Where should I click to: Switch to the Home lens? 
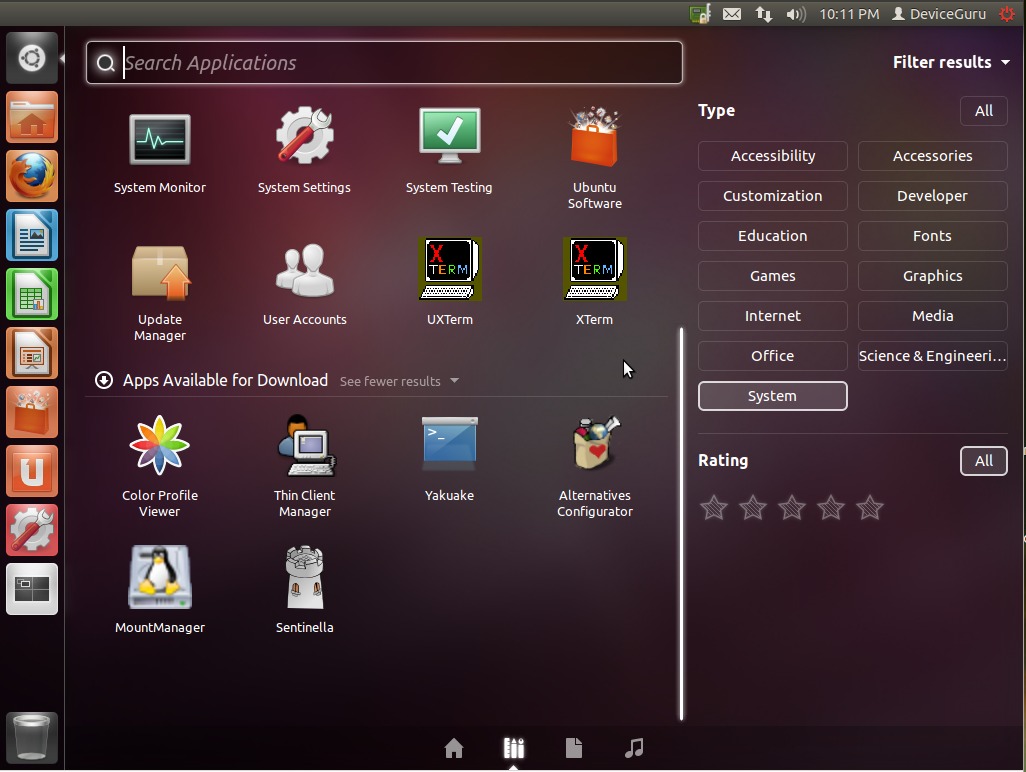[453, 748]
